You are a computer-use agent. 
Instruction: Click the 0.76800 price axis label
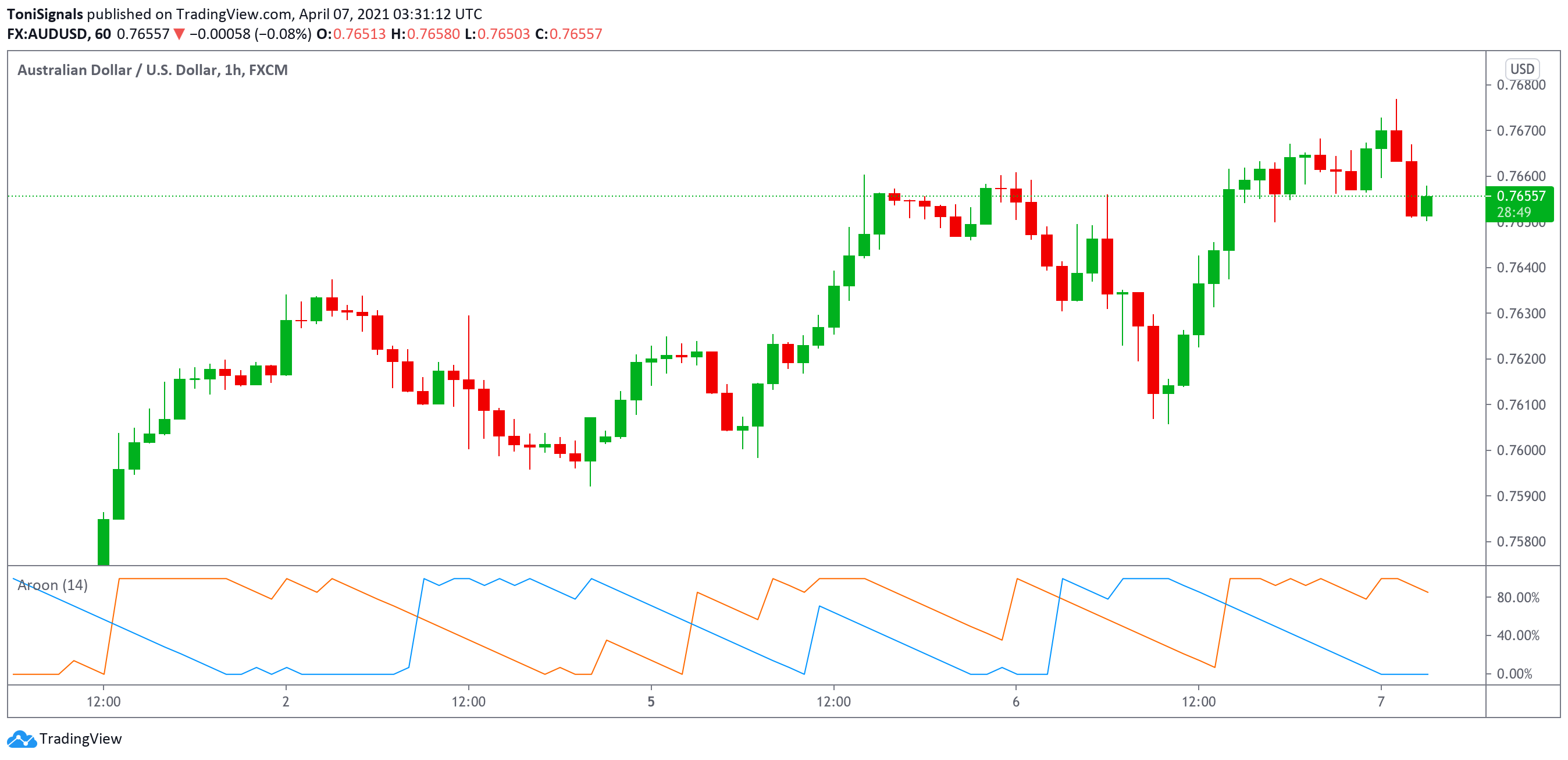click(1520, 86)
